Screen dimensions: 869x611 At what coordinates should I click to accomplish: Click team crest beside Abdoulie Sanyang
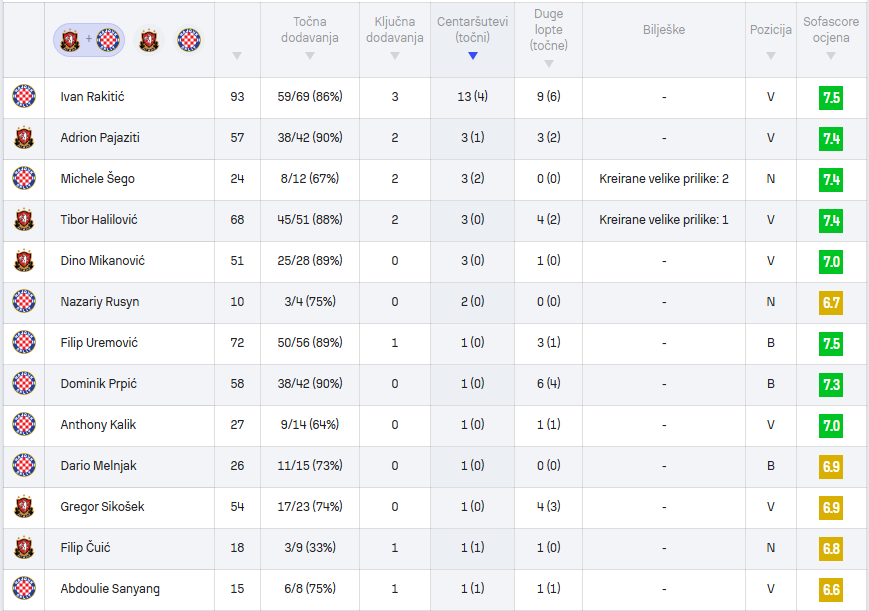click(x=24, y=588)
